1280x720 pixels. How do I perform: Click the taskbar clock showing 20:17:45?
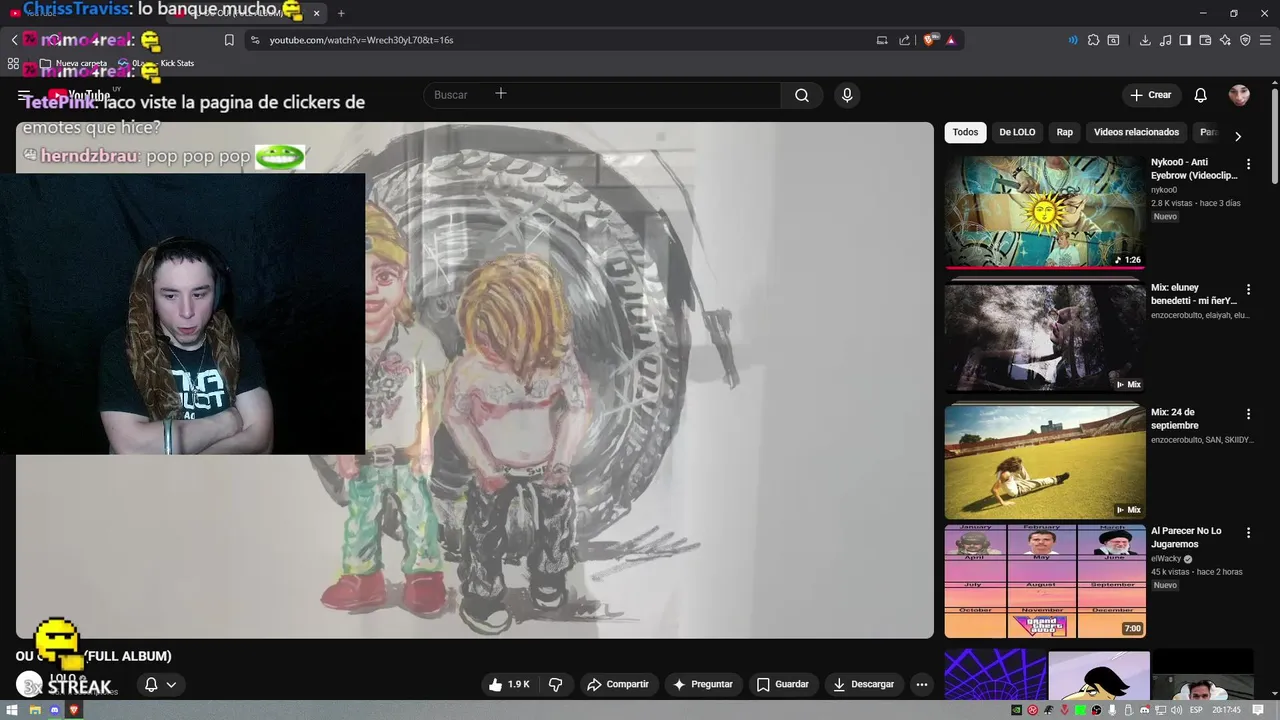click(x=1227, y=710)
